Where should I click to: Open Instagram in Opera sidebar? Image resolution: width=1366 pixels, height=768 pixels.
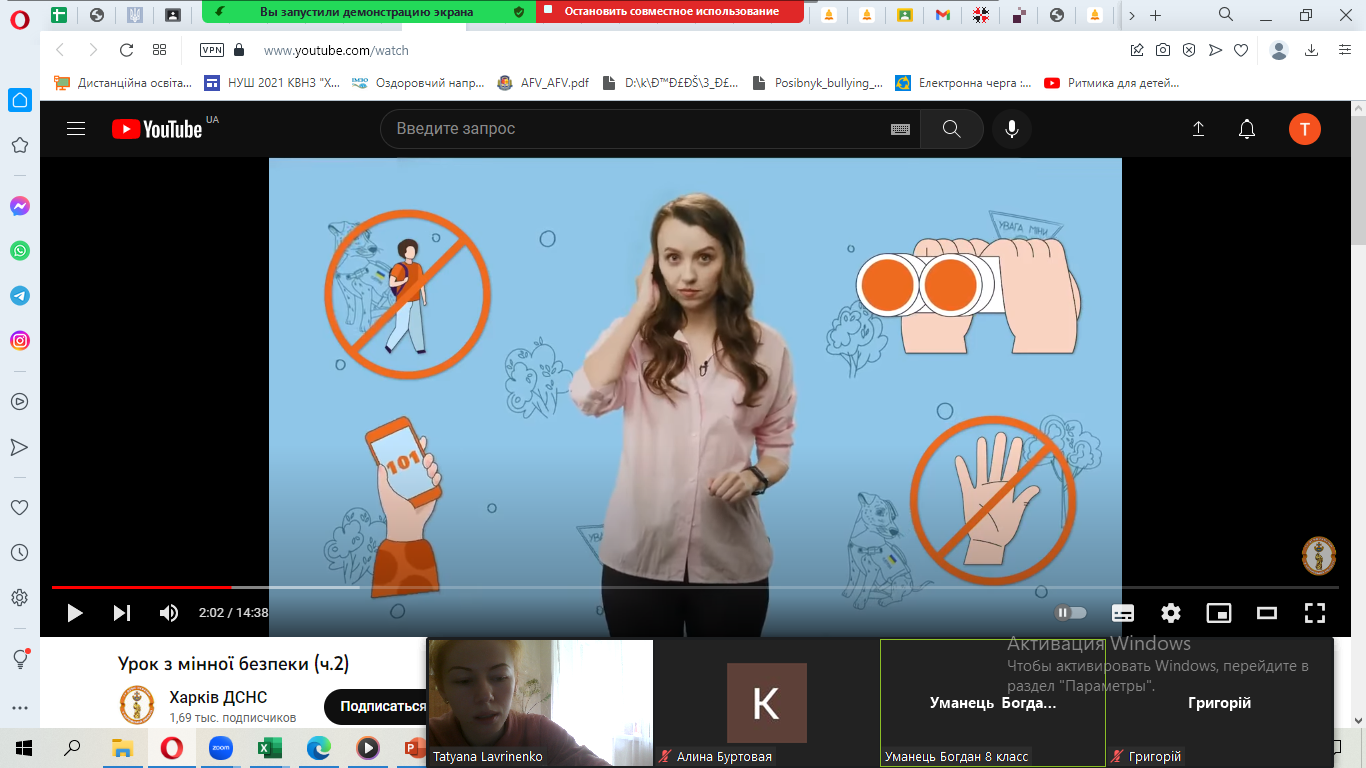pyautogui.click(x=20, y=341)
